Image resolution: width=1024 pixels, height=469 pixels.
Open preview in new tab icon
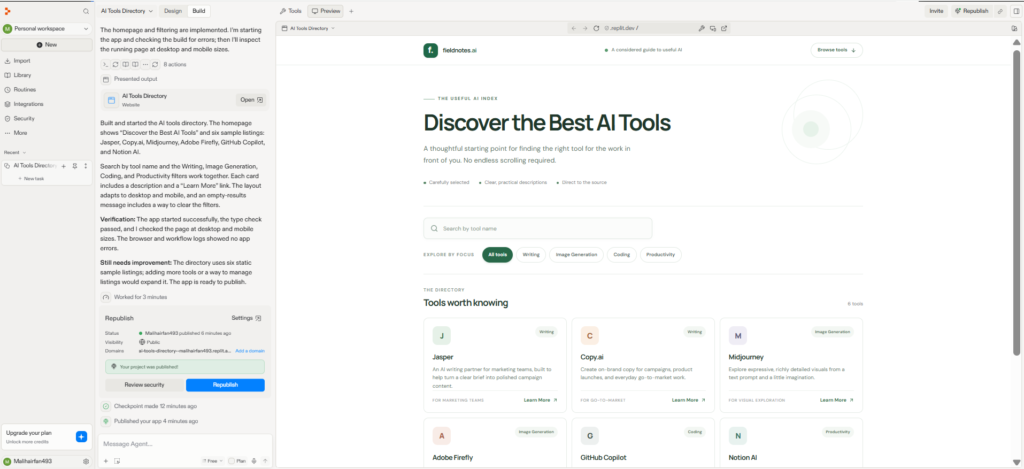point(724,28)
